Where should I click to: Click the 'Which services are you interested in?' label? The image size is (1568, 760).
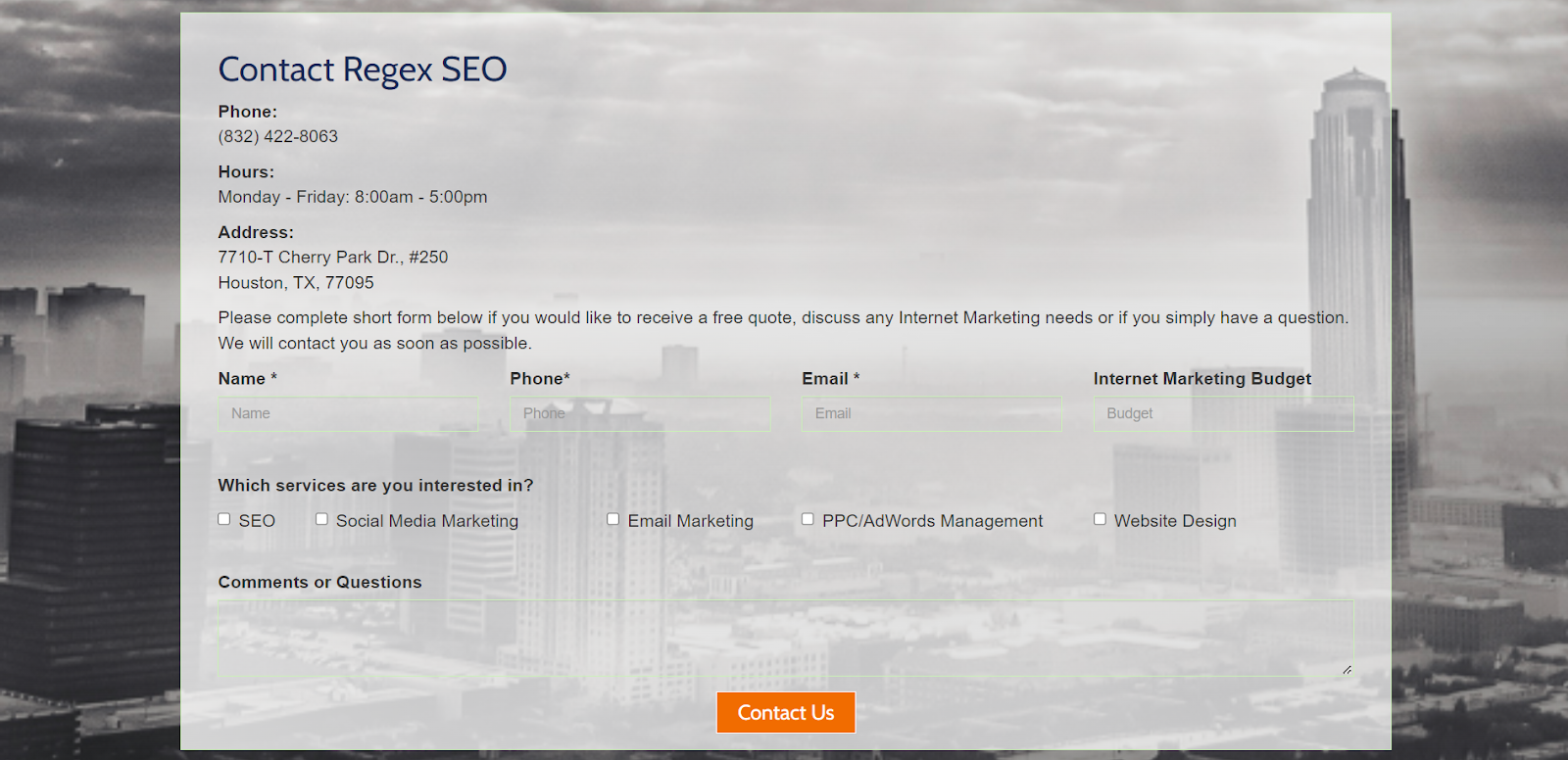[375, 486]
